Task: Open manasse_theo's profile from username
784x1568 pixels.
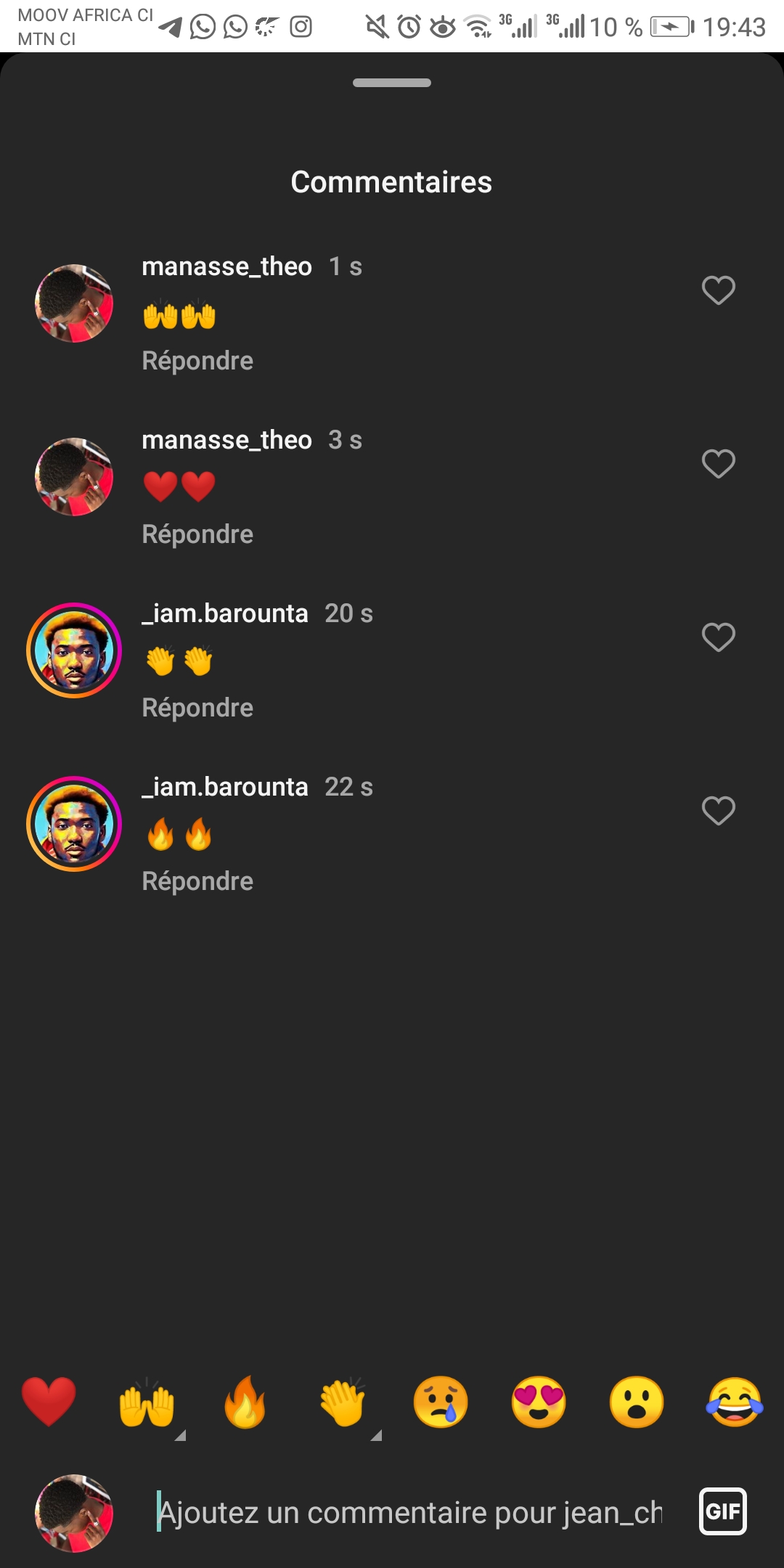Action: click(226, 266)
